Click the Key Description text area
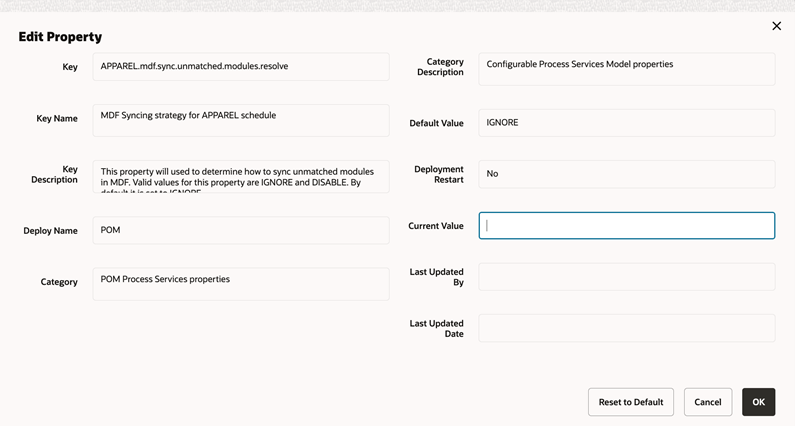795x426 pixels. [x=241, y=177]
